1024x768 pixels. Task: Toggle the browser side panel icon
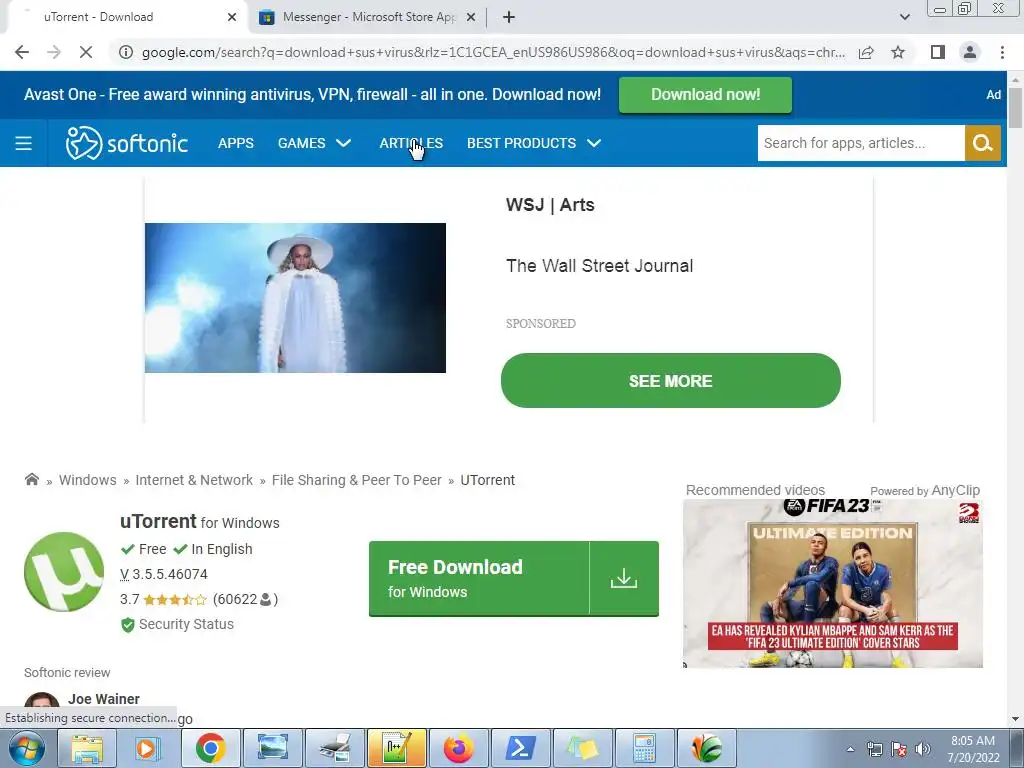tap(938, 52)
